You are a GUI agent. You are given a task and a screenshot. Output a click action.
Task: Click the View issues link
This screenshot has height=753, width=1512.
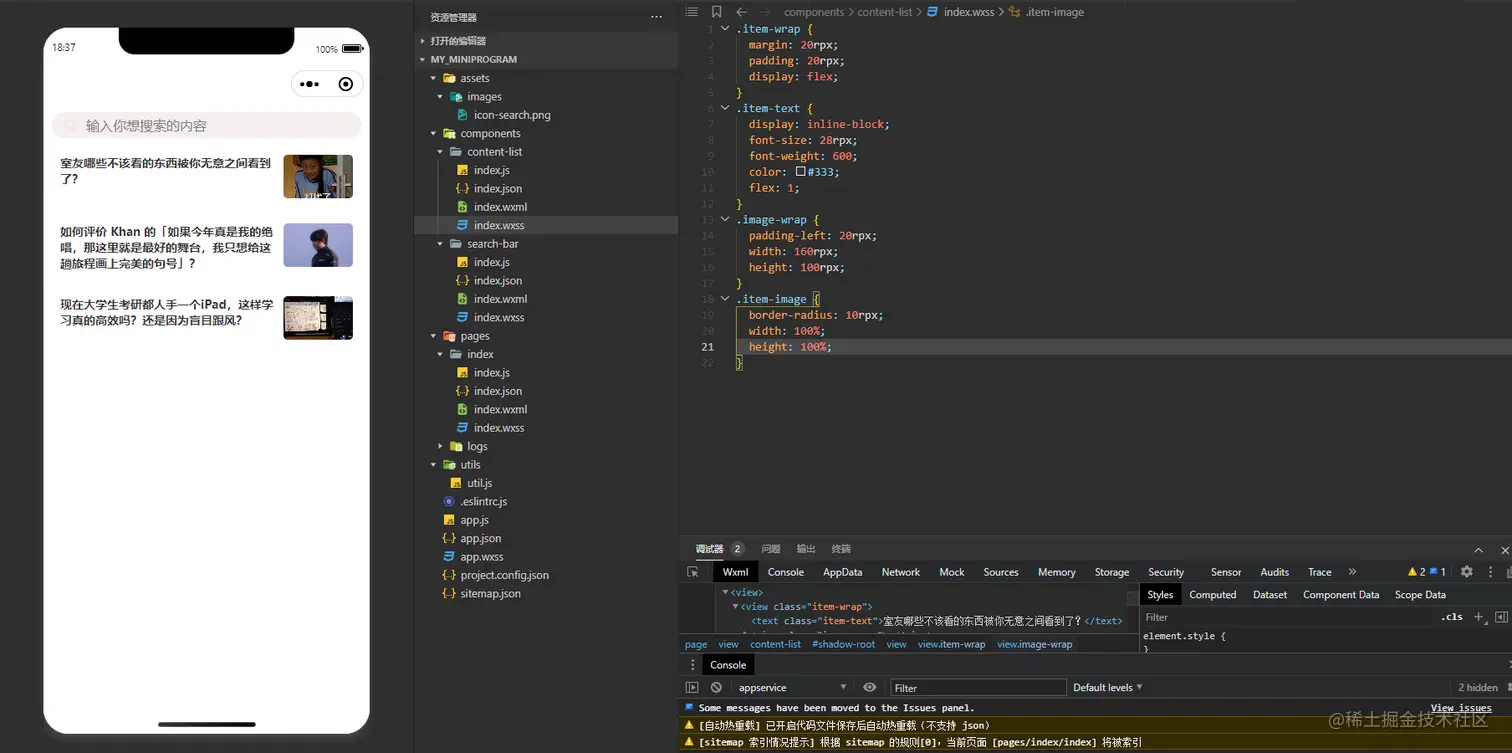point(1460,708)
